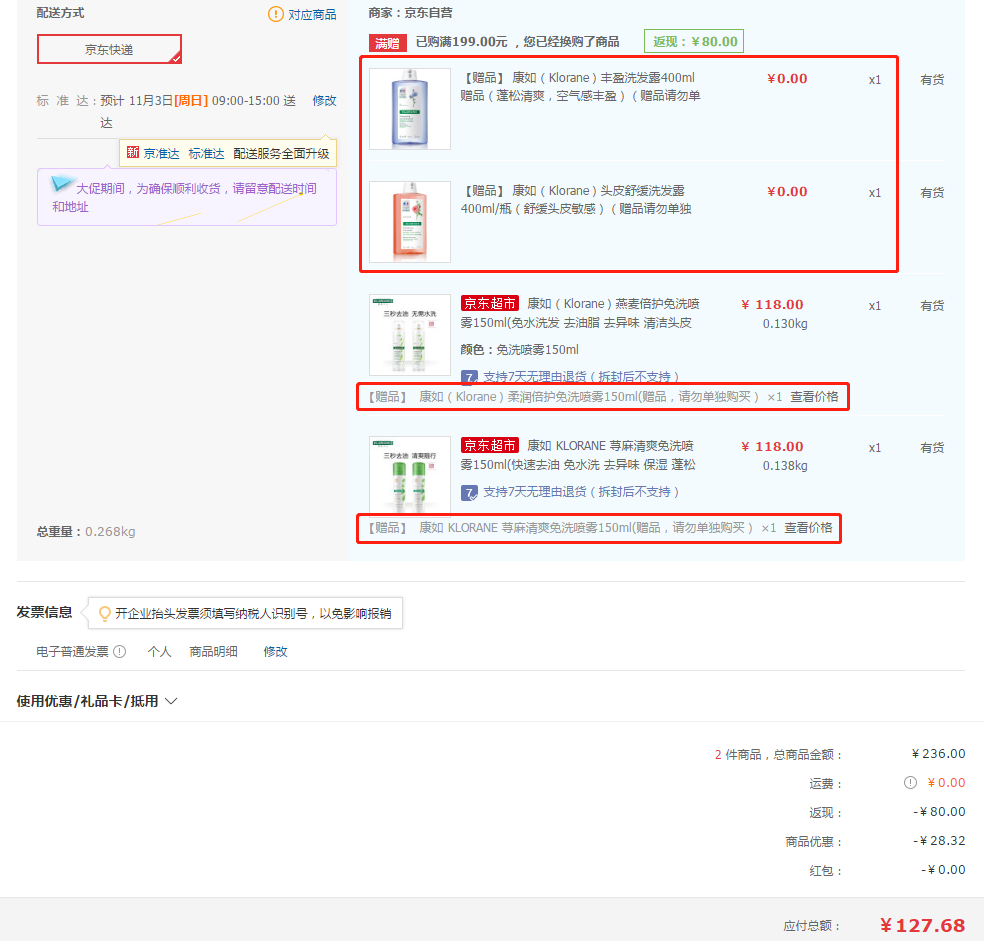Click the 燕麦倍护免洗喷雾 product title
The image size is (984, 941).
pos(580,313)
